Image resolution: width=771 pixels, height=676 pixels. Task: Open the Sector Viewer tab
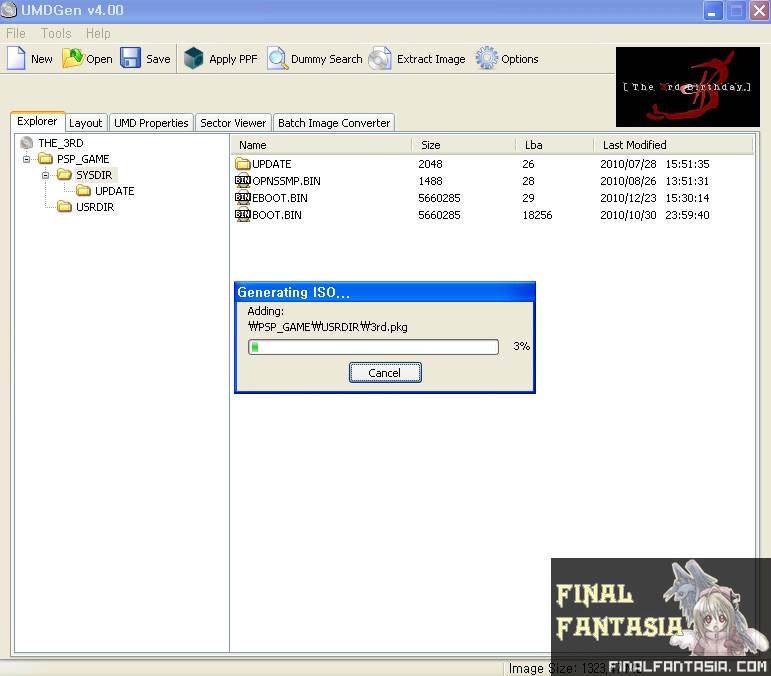coord(233,123)
